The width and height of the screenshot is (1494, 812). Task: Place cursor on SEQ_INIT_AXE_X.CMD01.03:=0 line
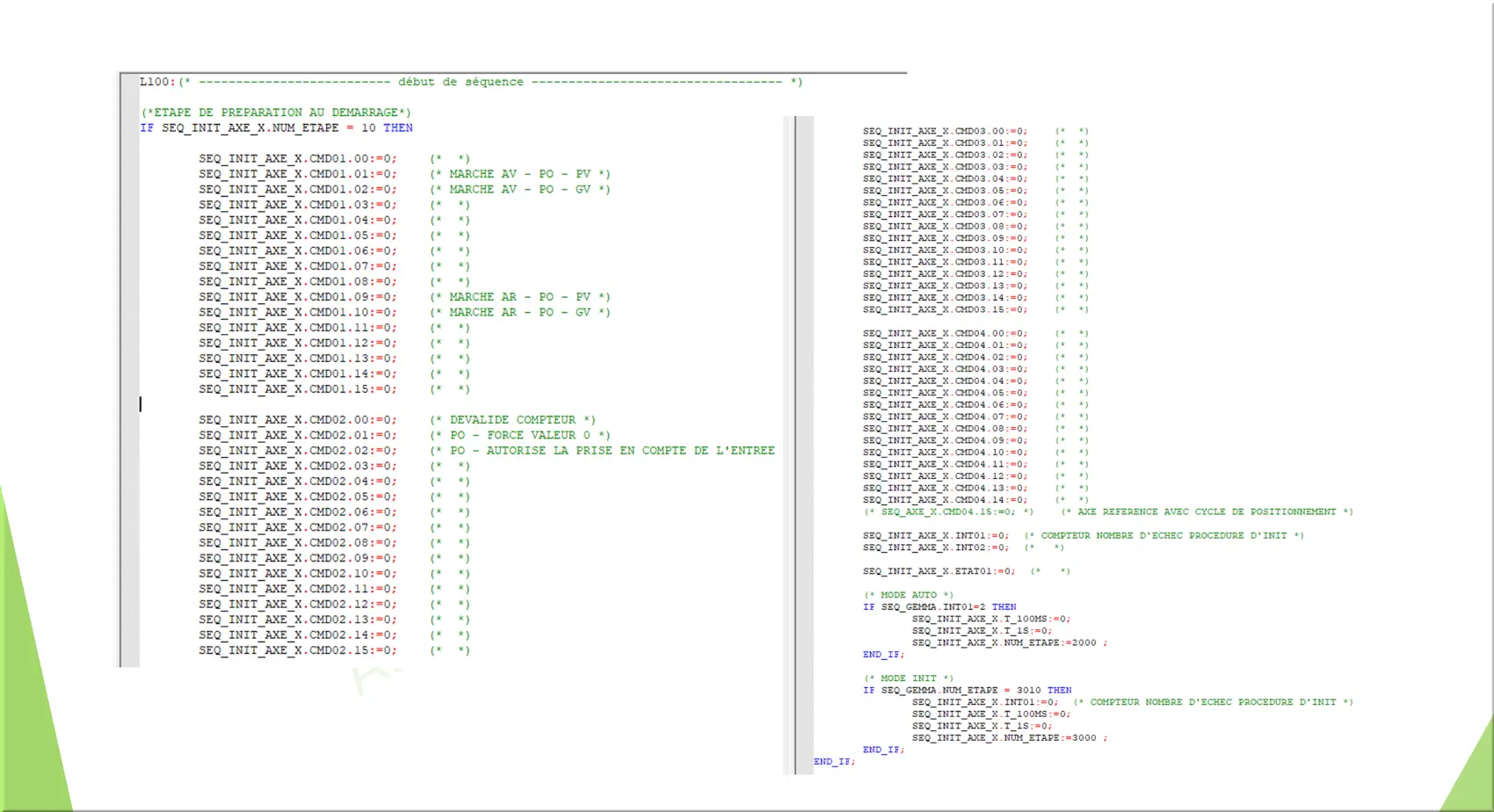click(x=298, y=205)
